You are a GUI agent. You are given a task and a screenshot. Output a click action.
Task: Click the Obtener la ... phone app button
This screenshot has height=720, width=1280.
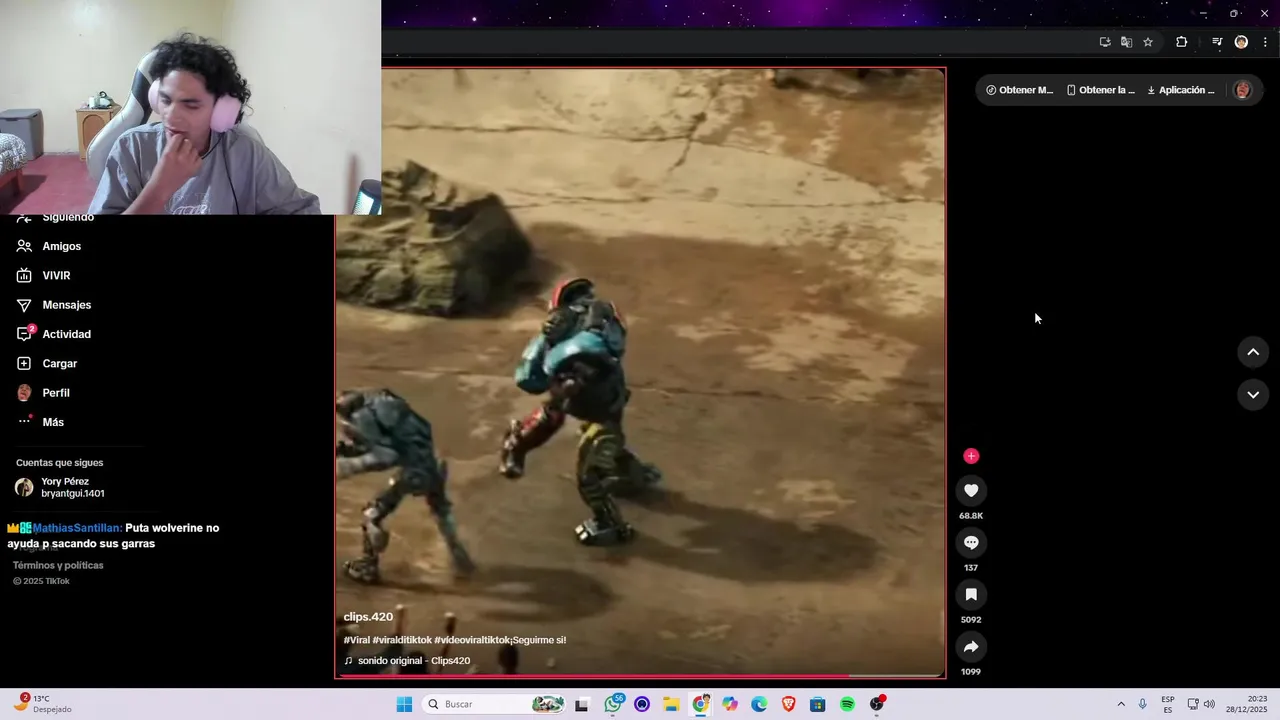pyautogui.click(x=1100, y=90)
